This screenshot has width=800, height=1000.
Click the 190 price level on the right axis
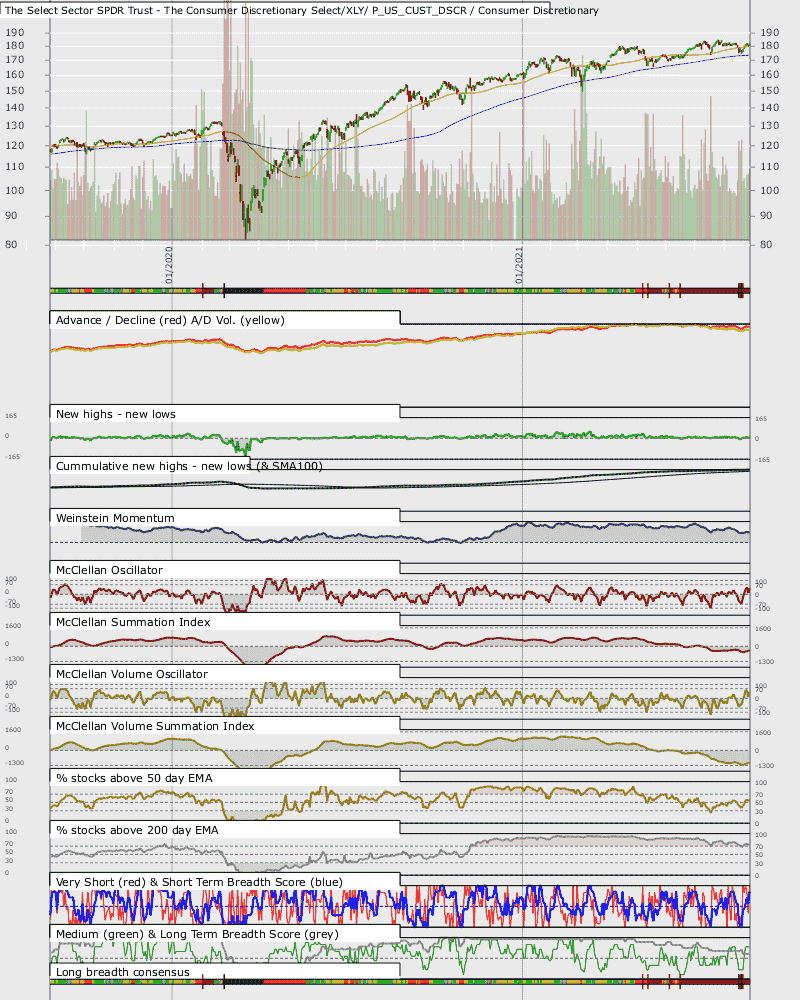click(769, 32)
